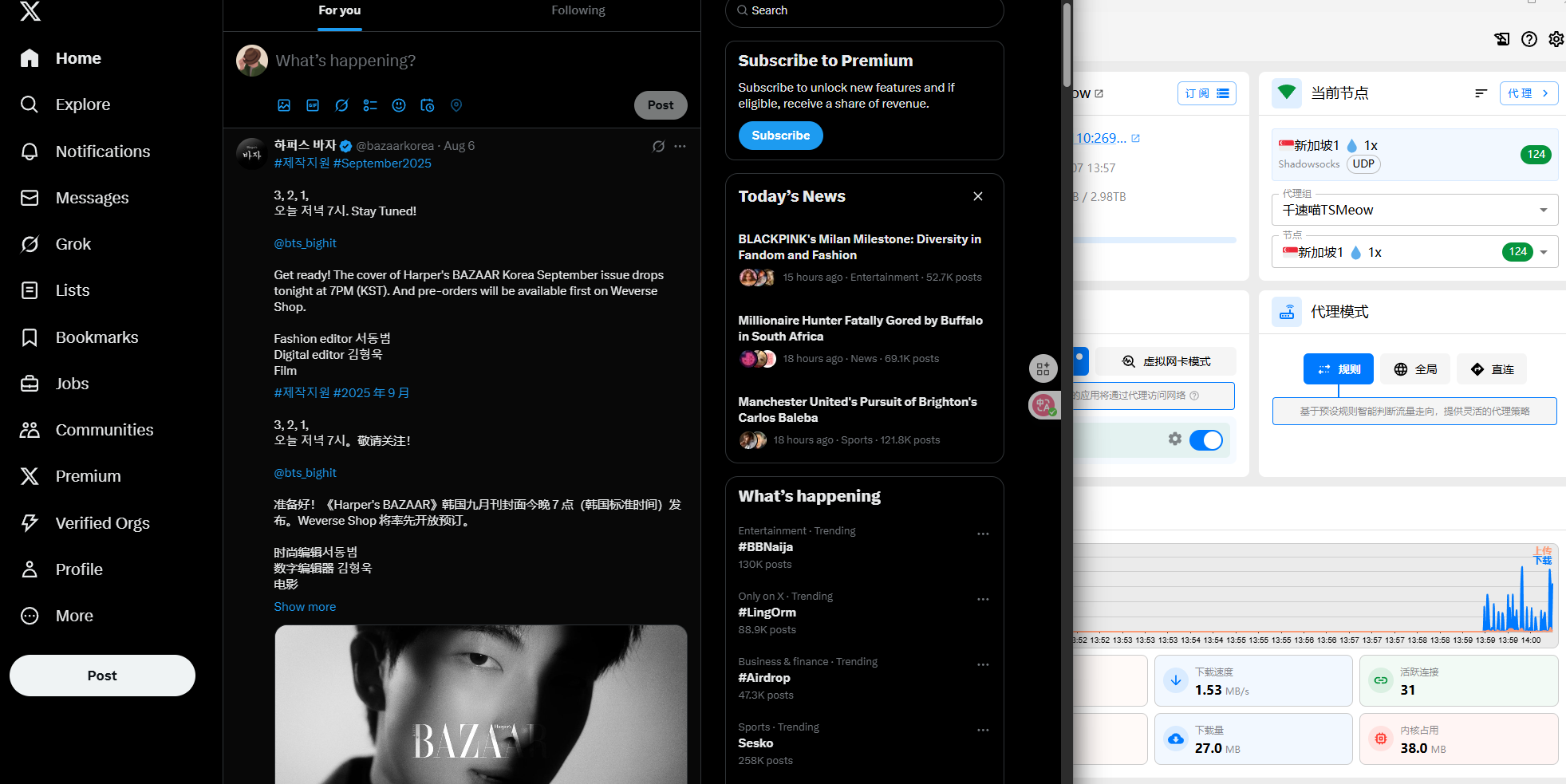Open 代理组 千速喵TSMeow dropdown

click(x=1414, y=210)
